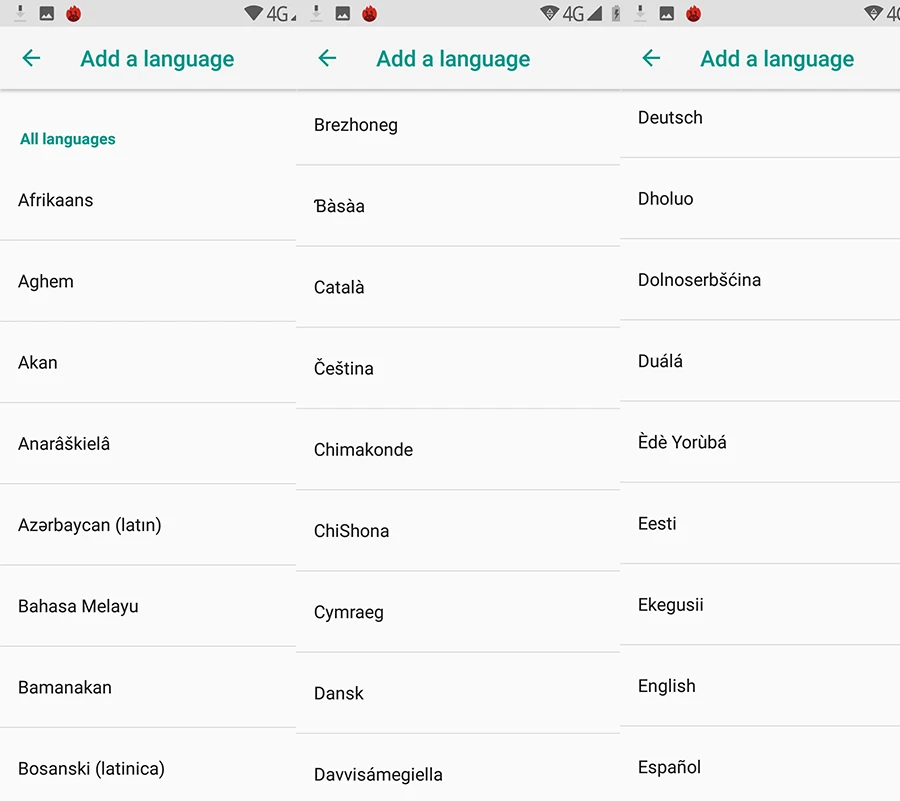Go back using left screen's arrow
Screen dimensions: 900x801
31,58
